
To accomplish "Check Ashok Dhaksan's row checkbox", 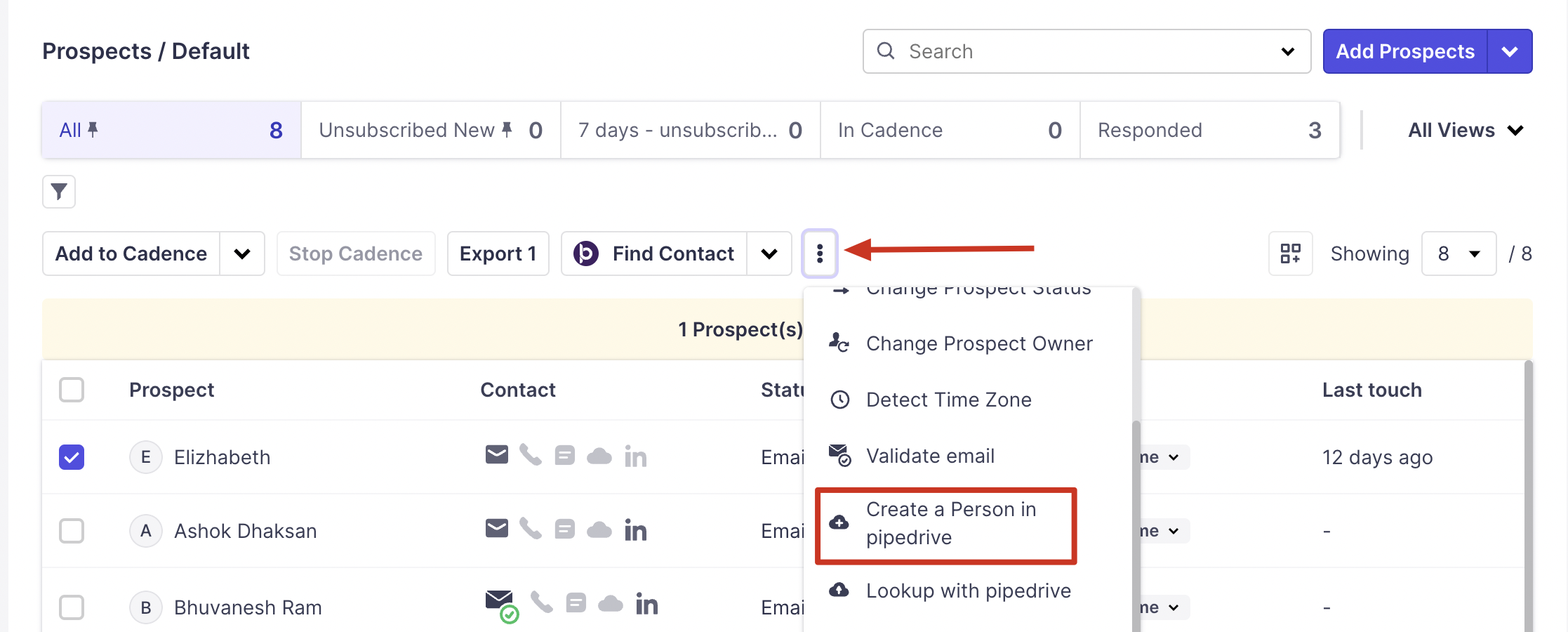I will (x=72, y=531).
